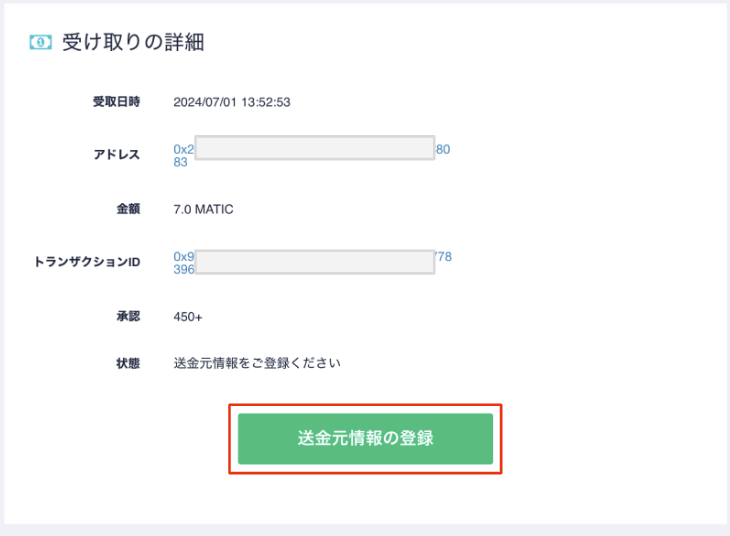This screenshot has height=536, width=730.
Task: Click the 金額 label
Action: [x=128, y=209]
